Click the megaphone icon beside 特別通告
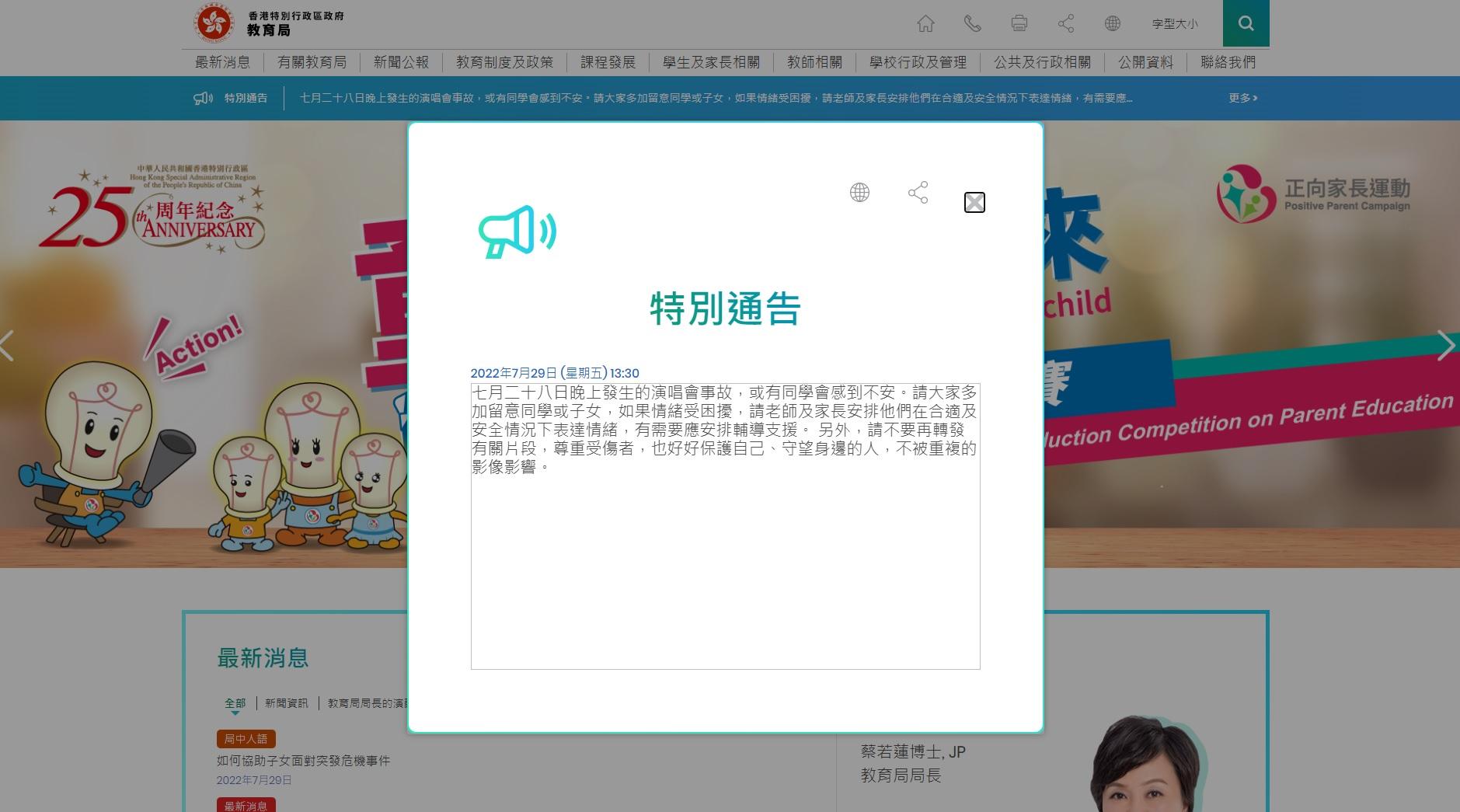Image resolution: width=1460 pixels, height=812 pixels. click(203, 98)
